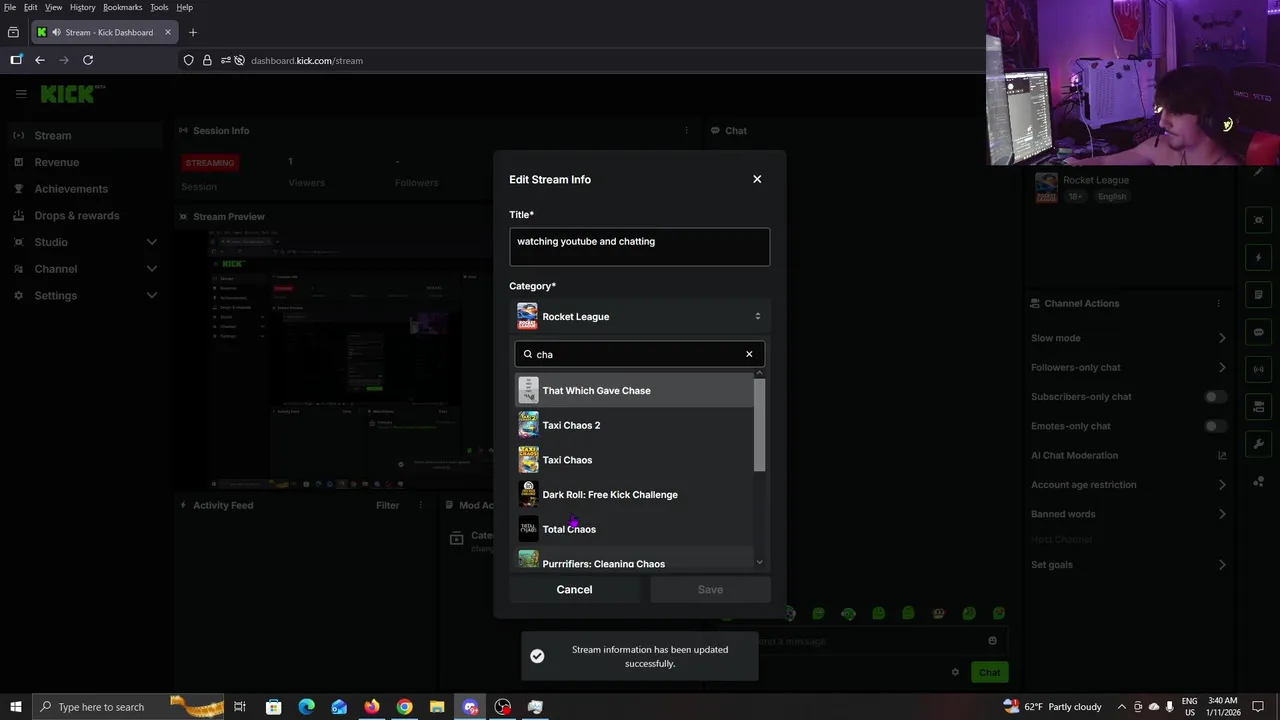The width and height of the screenshot is (1280, 720).
Task: Click the chat bubble icon in right rail
Action: click(1259, 332)
